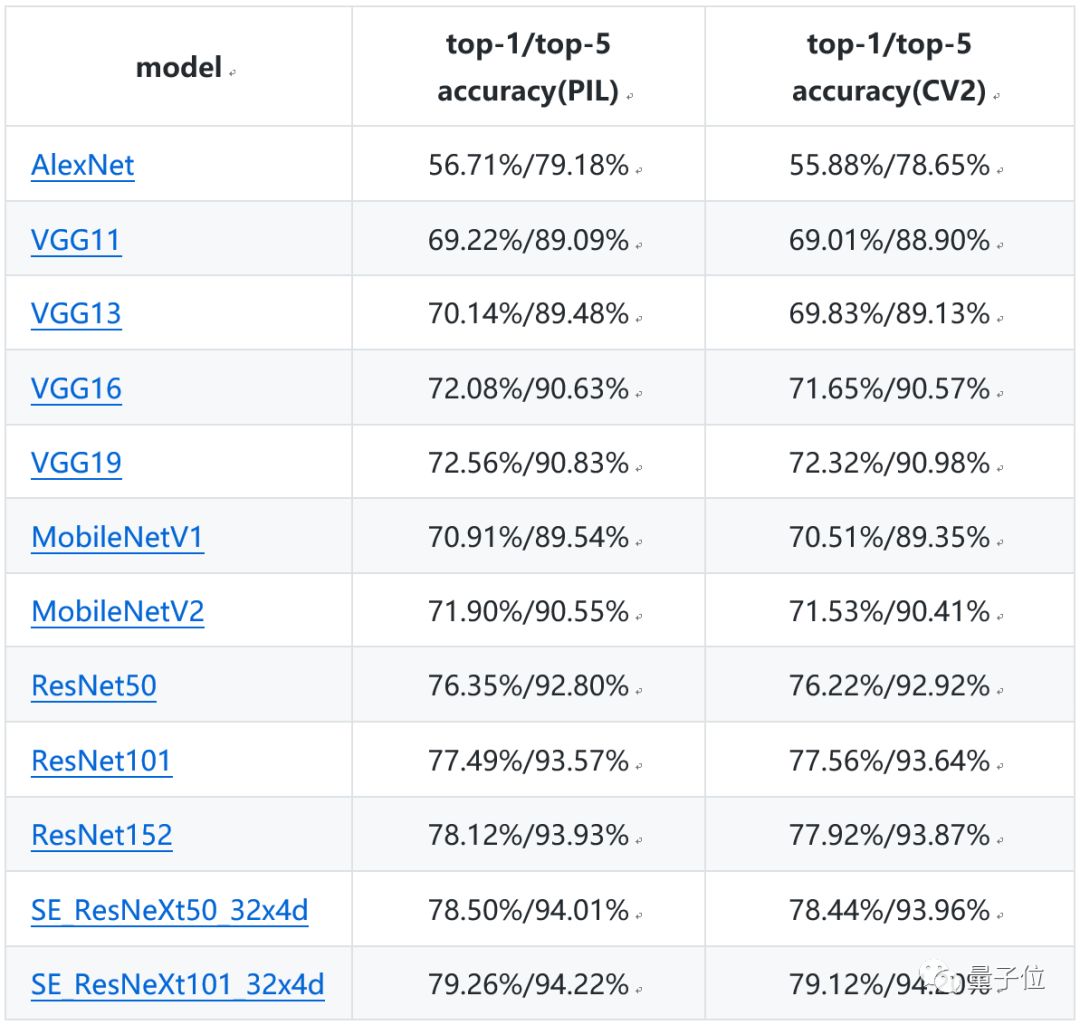Click the VGG16 PIL accuracy 72.08%/90.63%

pyautogui.click(x=528, y=388)
